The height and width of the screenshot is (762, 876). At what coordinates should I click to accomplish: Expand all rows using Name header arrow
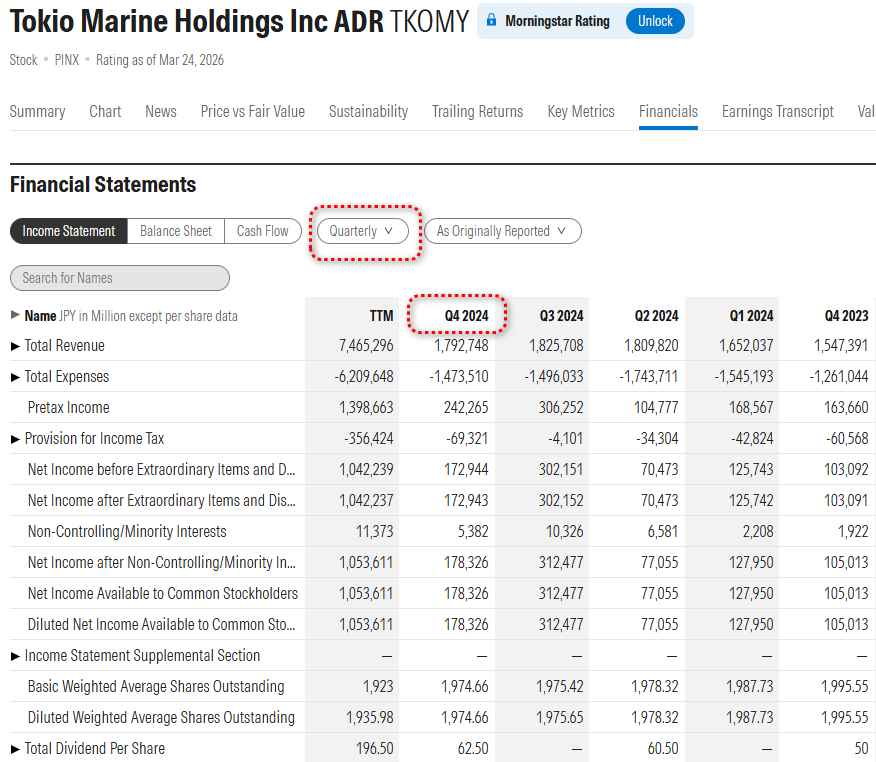click(x=15, y=315)
